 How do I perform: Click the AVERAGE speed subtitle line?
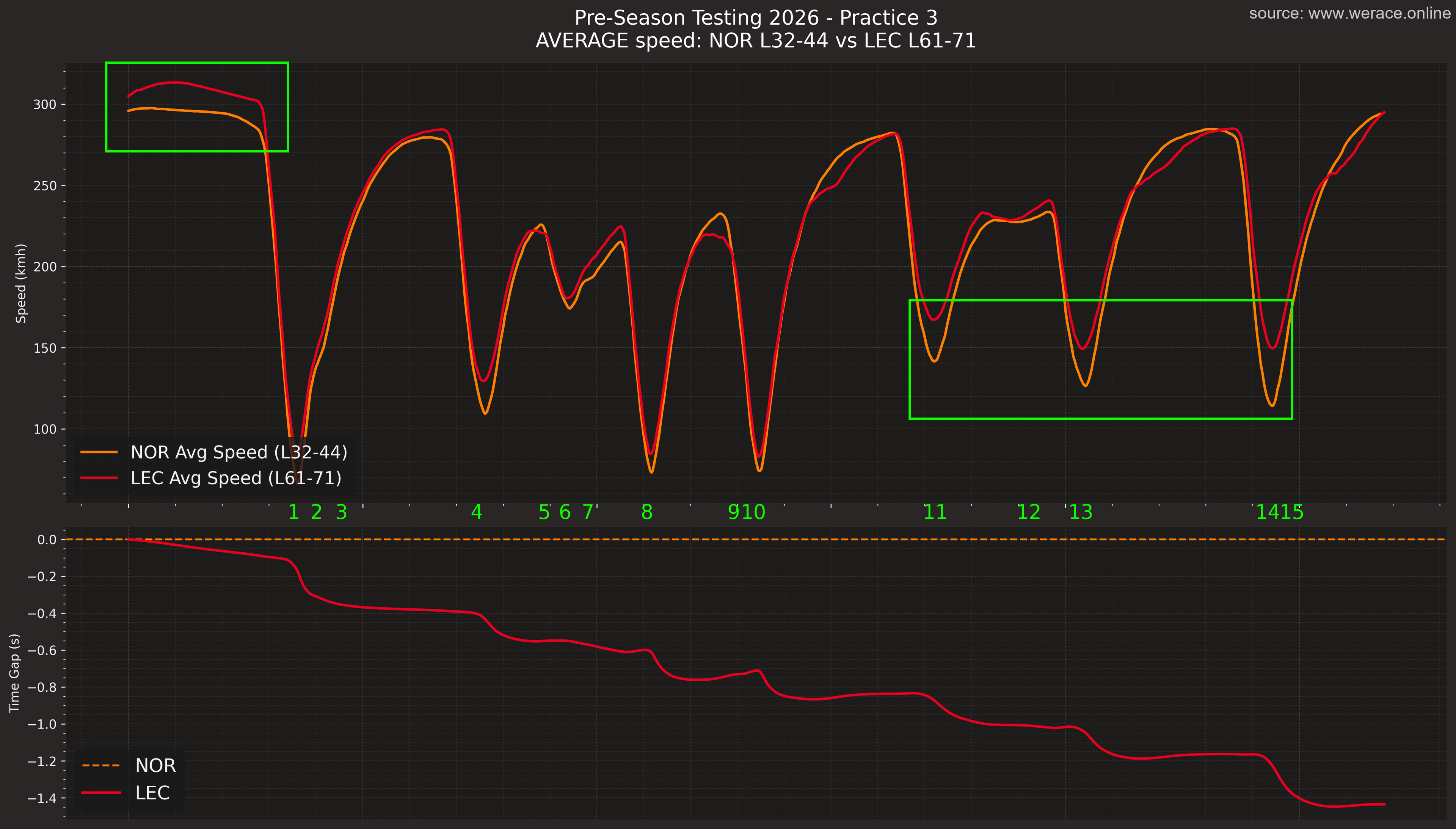click(755, 41)
